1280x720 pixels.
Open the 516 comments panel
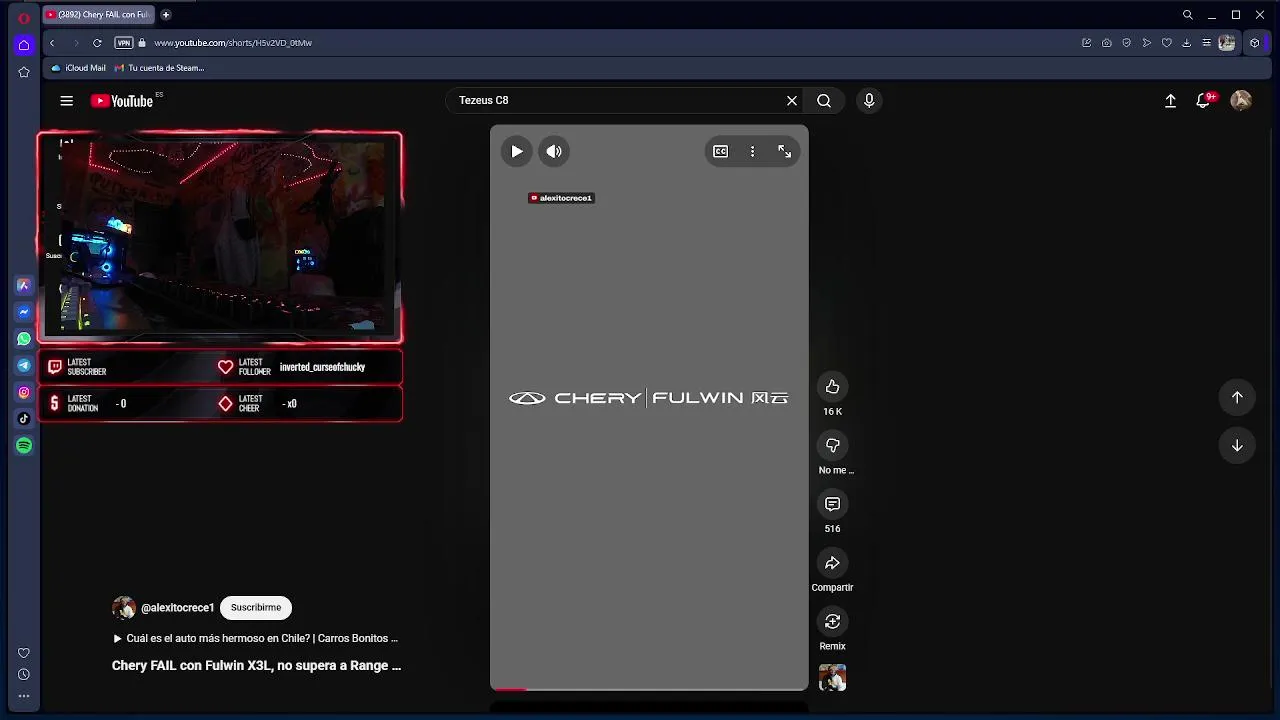[x=832, y=505]
